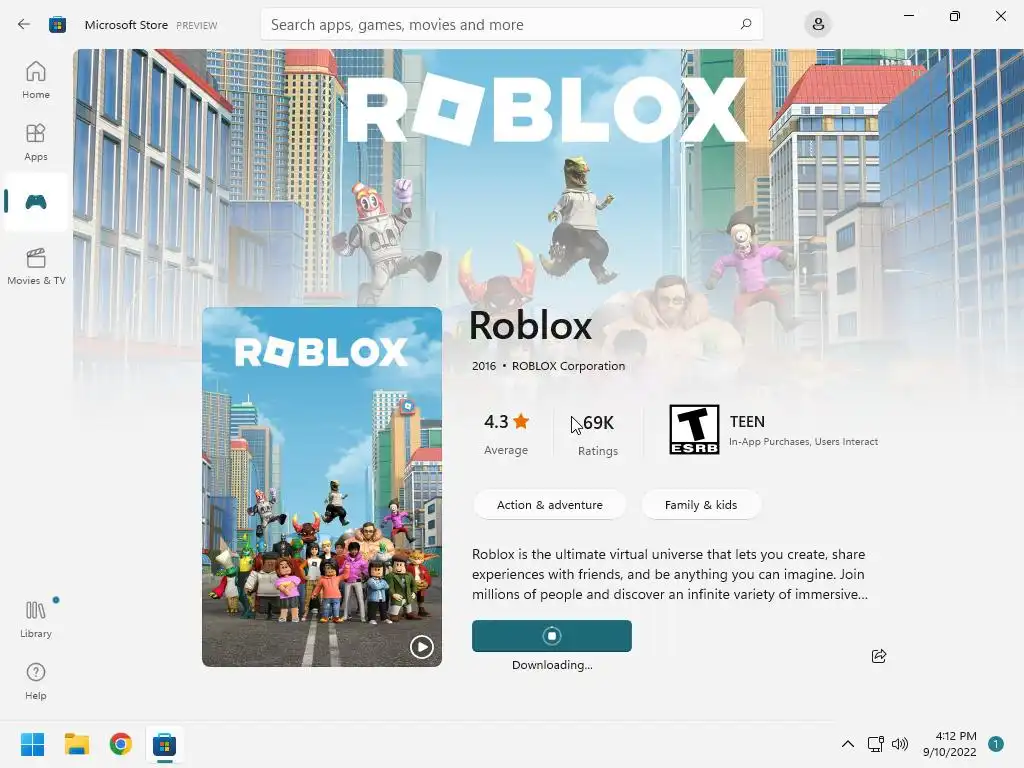The height and width of the screenshot is (768, 1024).
Task: Click the search magnifier icon
Action: click(x=746, y=24)
